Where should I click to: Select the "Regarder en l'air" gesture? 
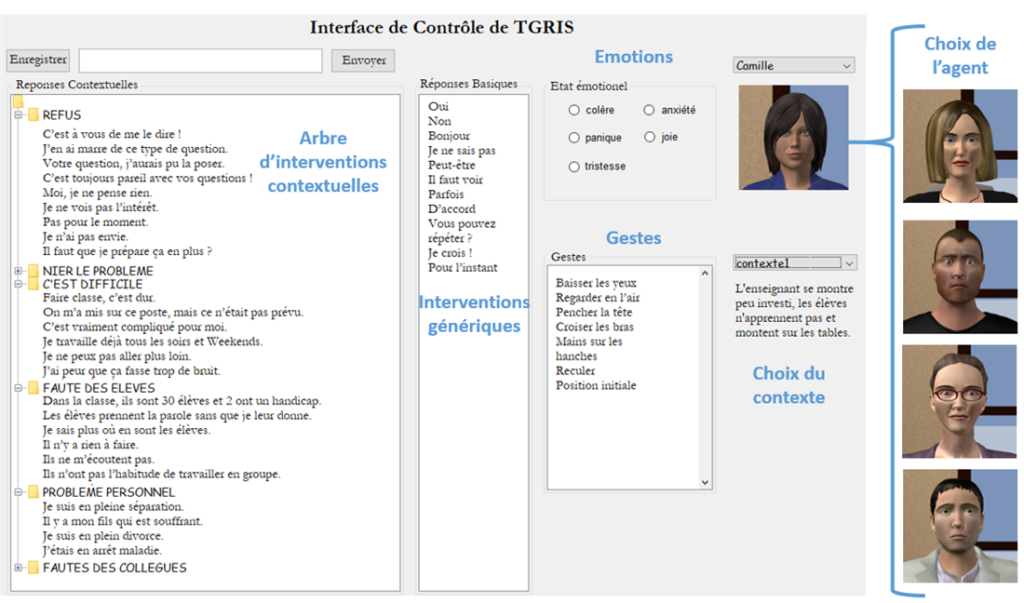598,298
